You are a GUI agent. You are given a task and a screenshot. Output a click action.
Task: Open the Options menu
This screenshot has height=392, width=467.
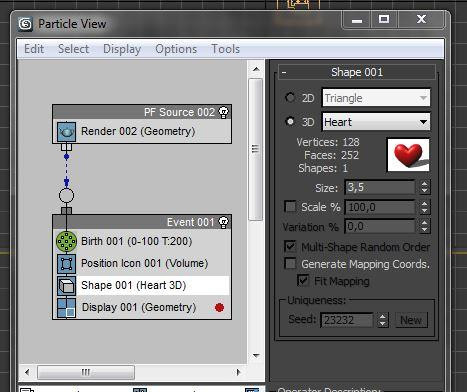176,49
